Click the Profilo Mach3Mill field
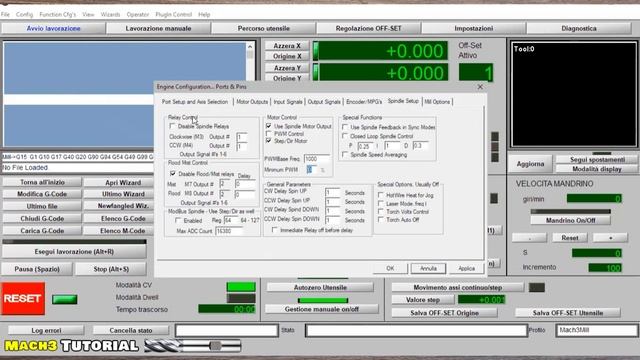Screen dimensions: 640x360 pyautogui.click(x=596, y=330)
